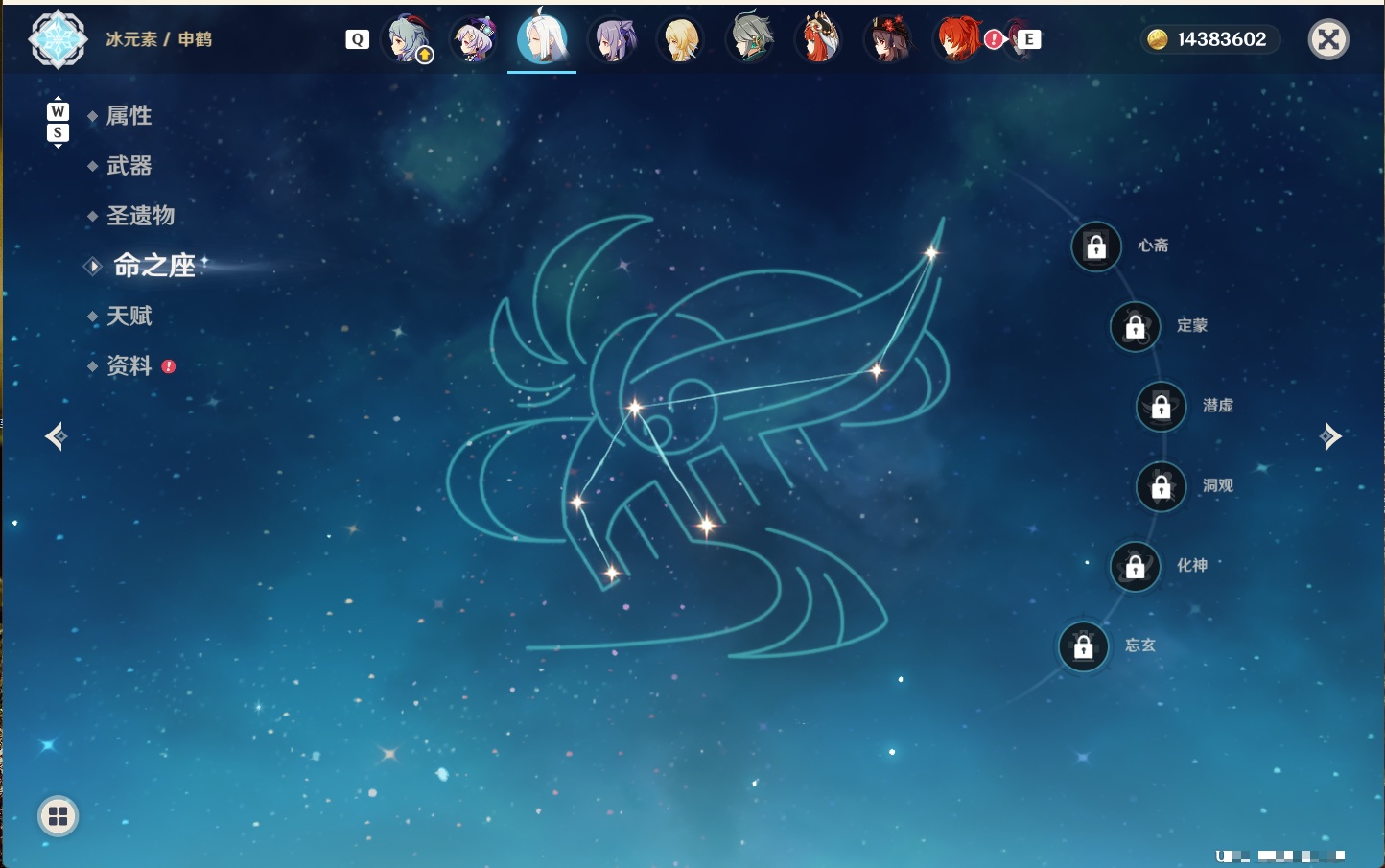Go to the previous character with the left arrow

[56, 436]
